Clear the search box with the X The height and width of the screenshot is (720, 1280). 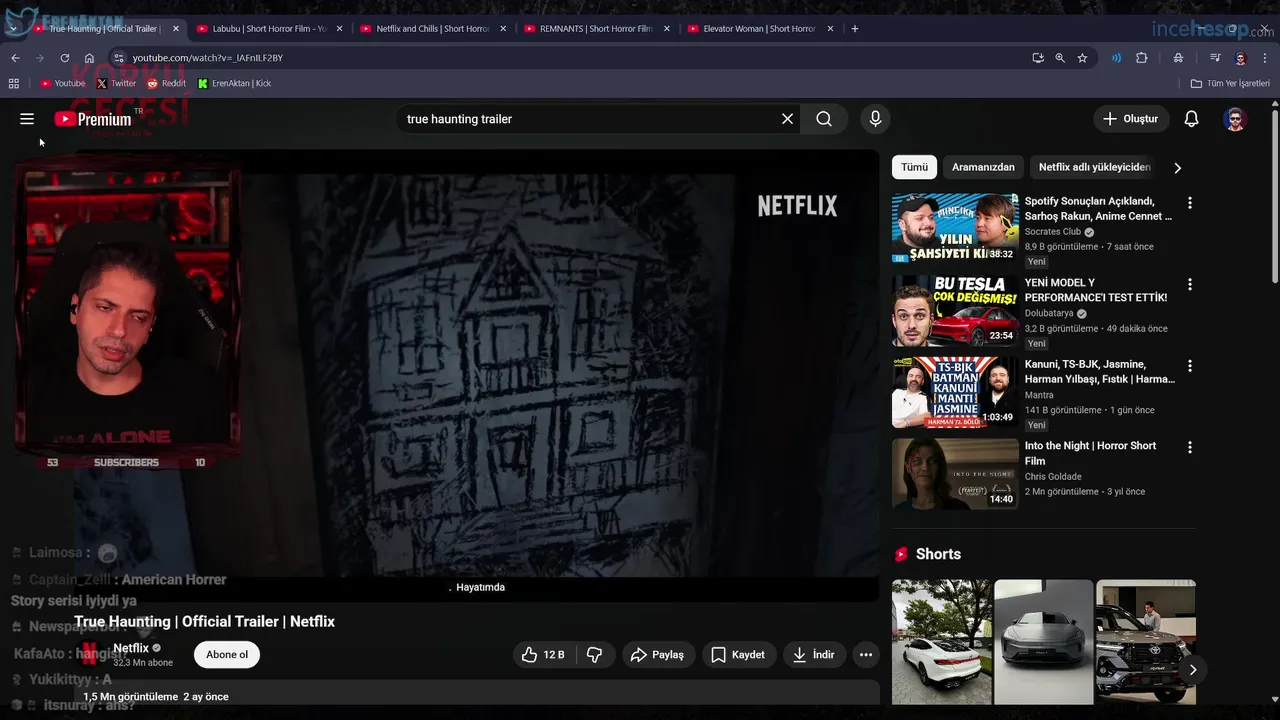tap(787, 119)
